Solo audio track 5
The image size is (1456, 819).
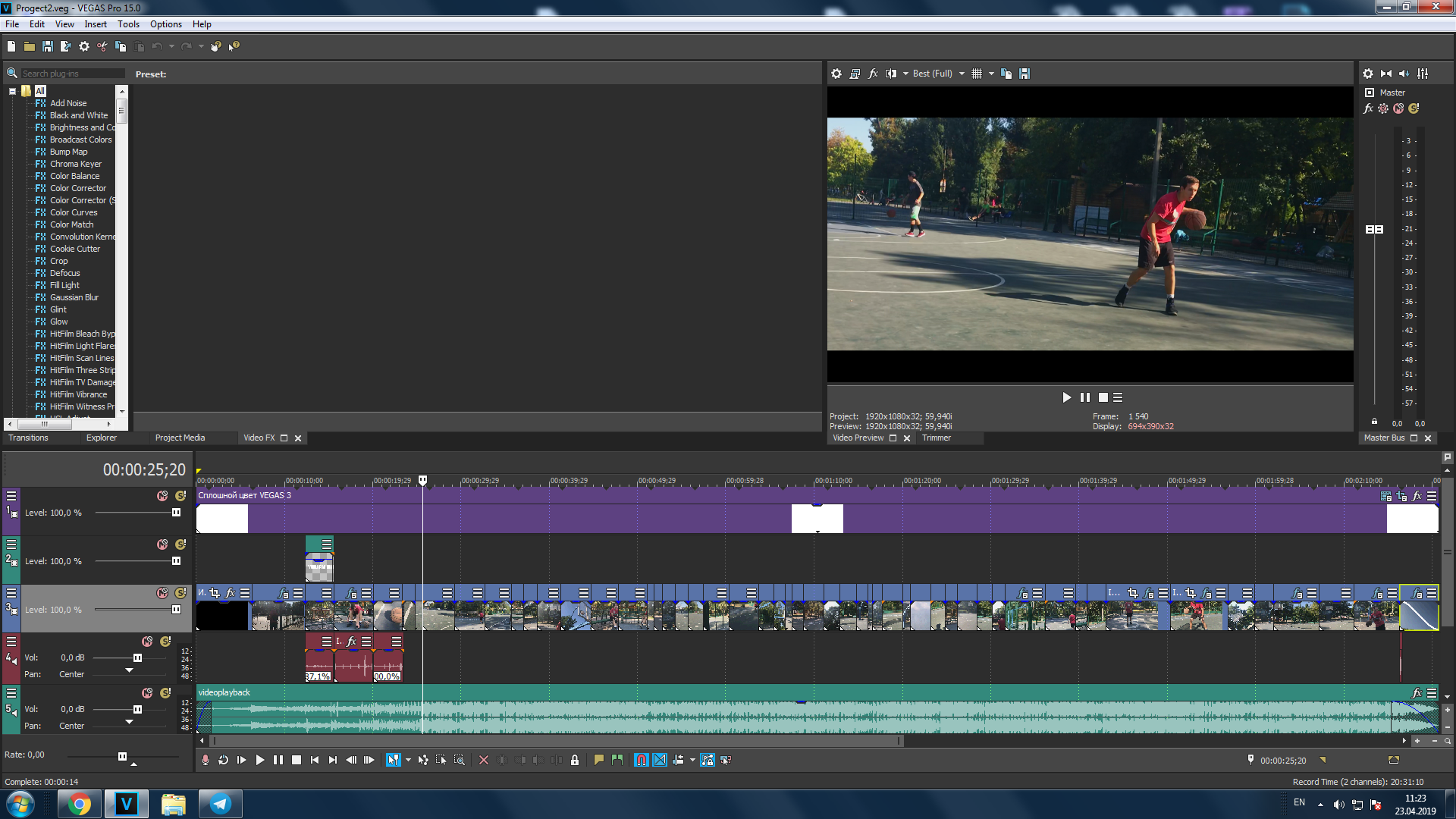coord(165,693)
